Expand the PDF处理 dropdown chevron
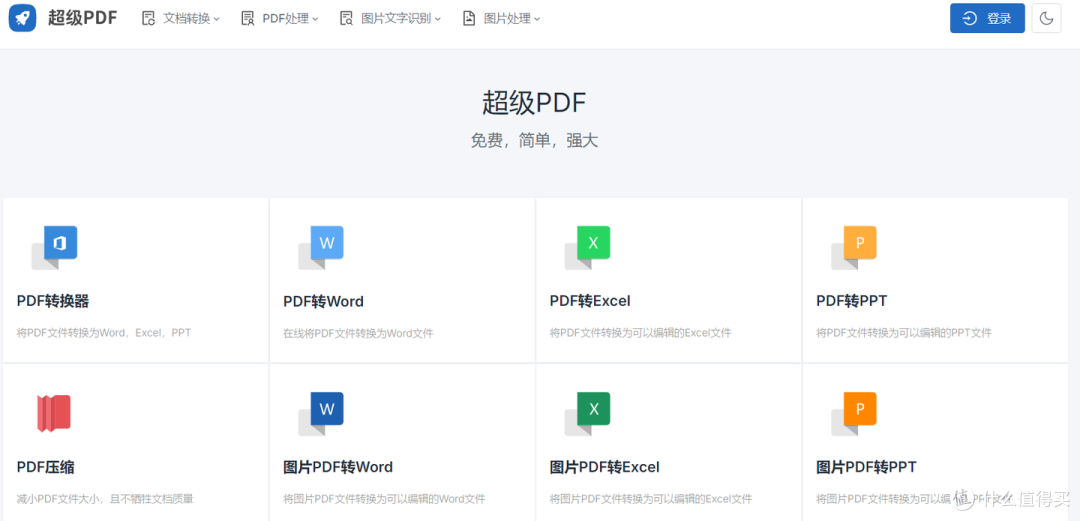Image resolution: width=1080 pixels, height=521 pixels. coord(315,19)
